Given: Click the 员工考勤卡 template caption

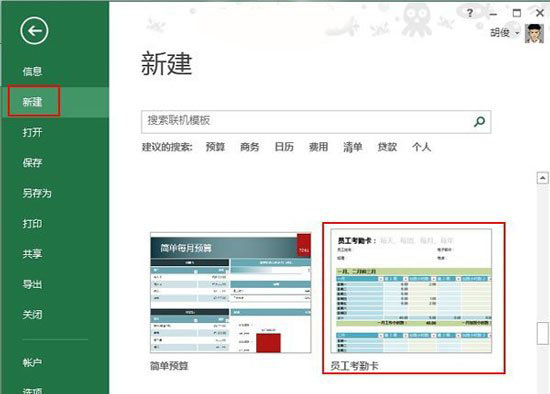Looking at the screenshot, I should coord(355,366).
